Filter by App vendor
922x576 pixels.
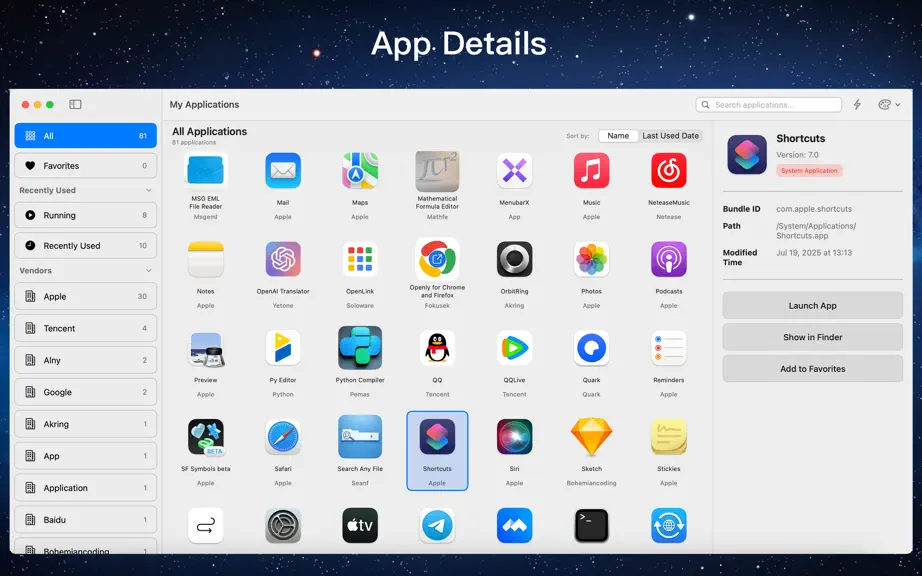[86, 456]
